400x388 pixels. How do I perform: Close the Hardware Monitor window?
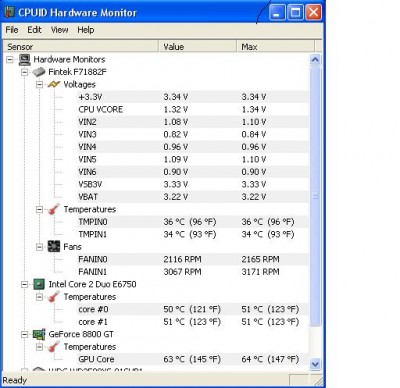pos(314,13)
